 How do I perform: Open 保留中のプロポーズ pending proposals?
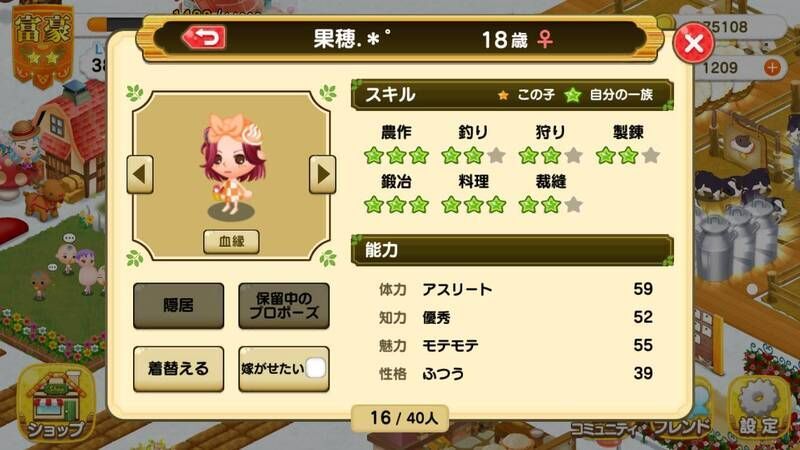[x=284, y=306]
